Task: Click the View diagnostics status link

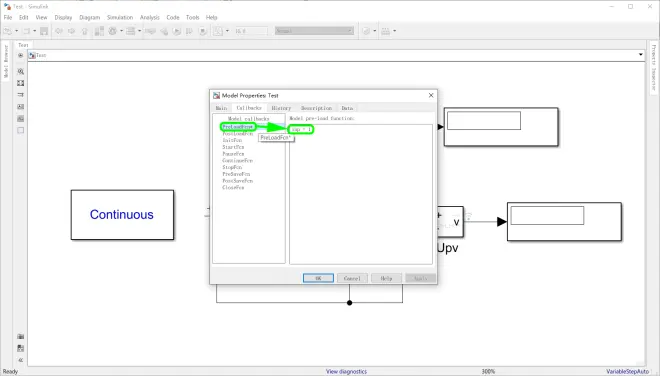Action: tap(346, 371)
